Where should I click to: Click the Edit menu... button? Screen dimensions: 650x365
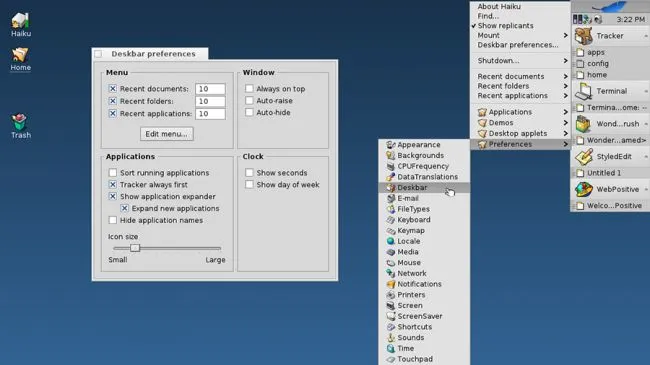point(167,134)
